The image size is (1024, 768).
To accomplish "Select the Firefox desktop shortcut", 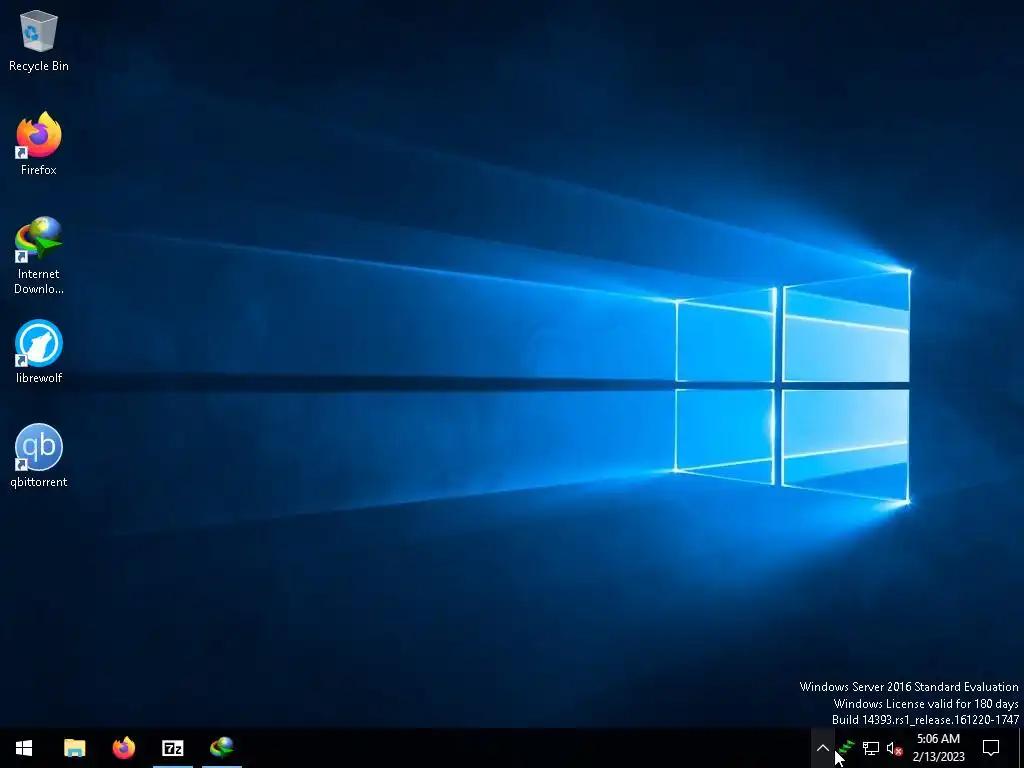I will (x=39, y=144).
